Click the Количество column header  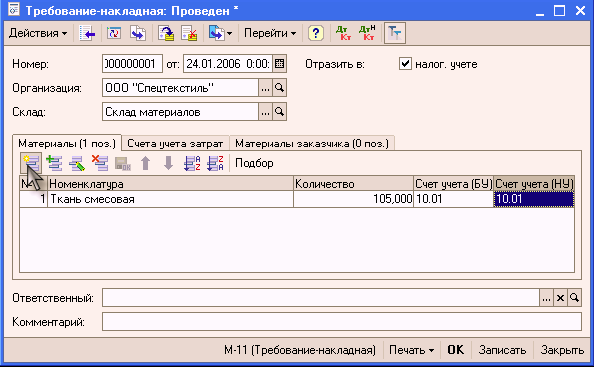point(353,184)
